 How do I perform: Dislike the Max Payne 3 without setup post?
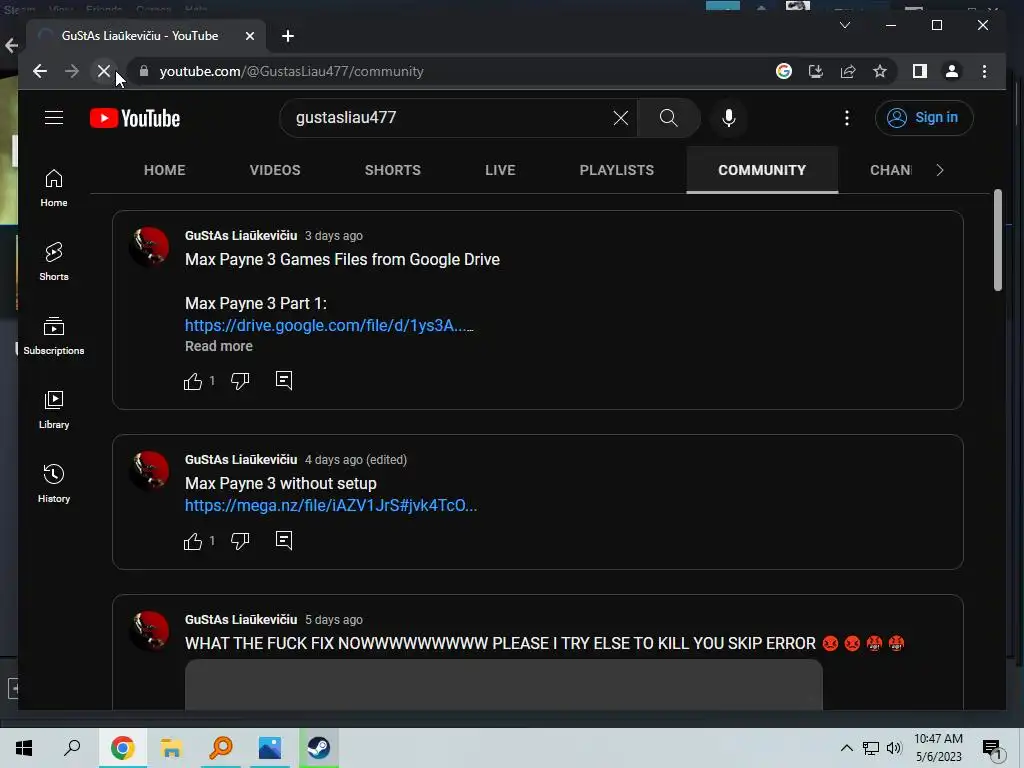pos(240,541)
